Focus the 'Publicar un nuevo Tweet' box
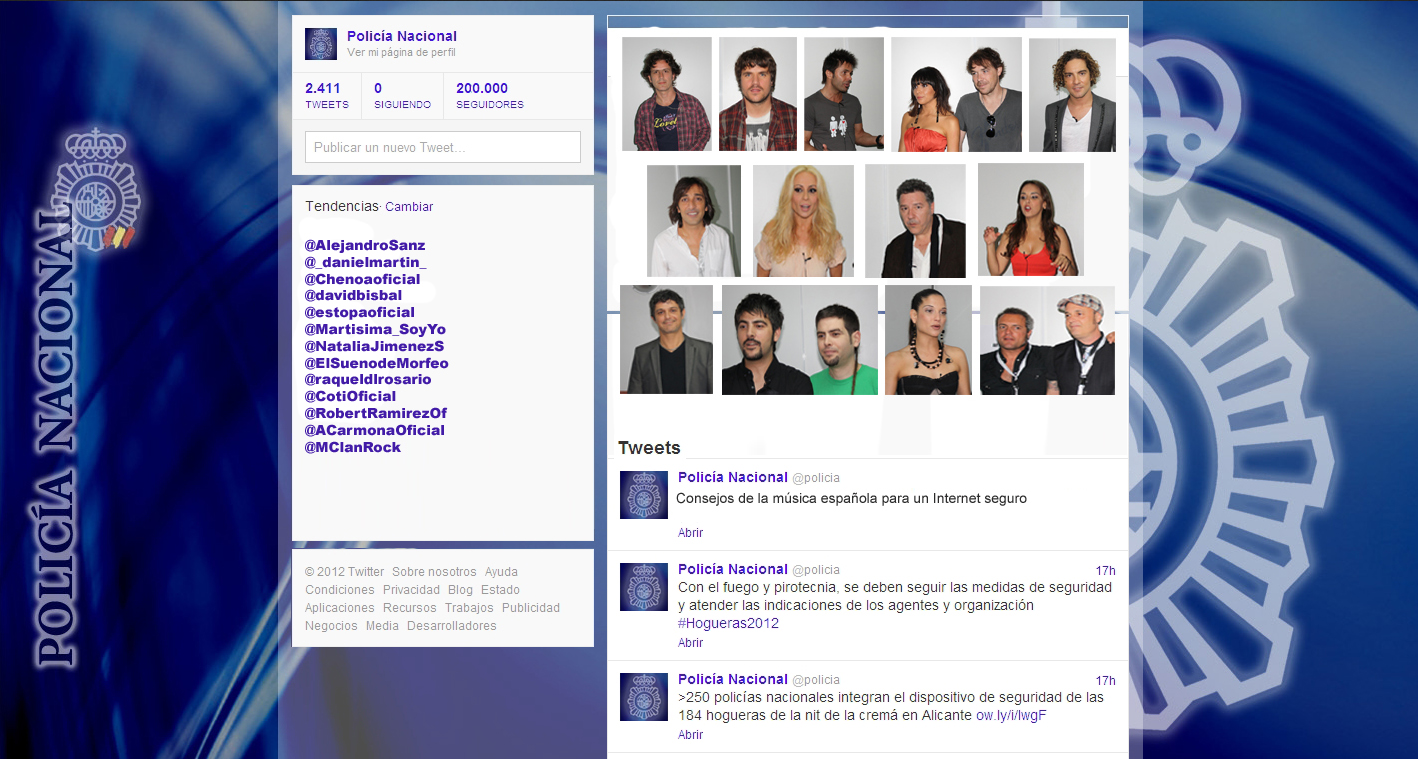The height and width of the screenshot is (759, 1418). click(442, 147)
